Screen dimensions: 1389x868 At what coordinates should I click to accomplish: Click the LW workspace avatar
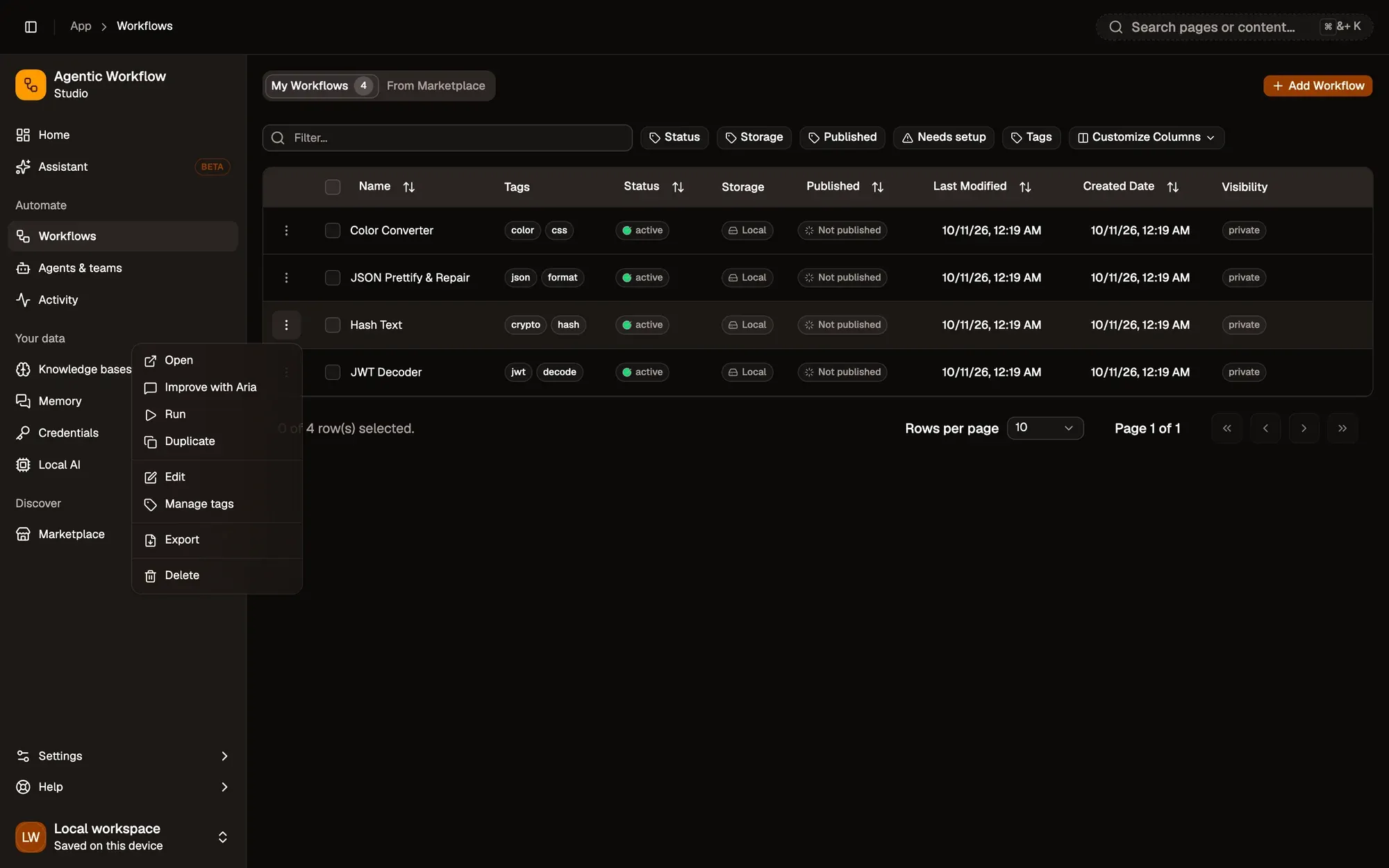pos(31,837)
